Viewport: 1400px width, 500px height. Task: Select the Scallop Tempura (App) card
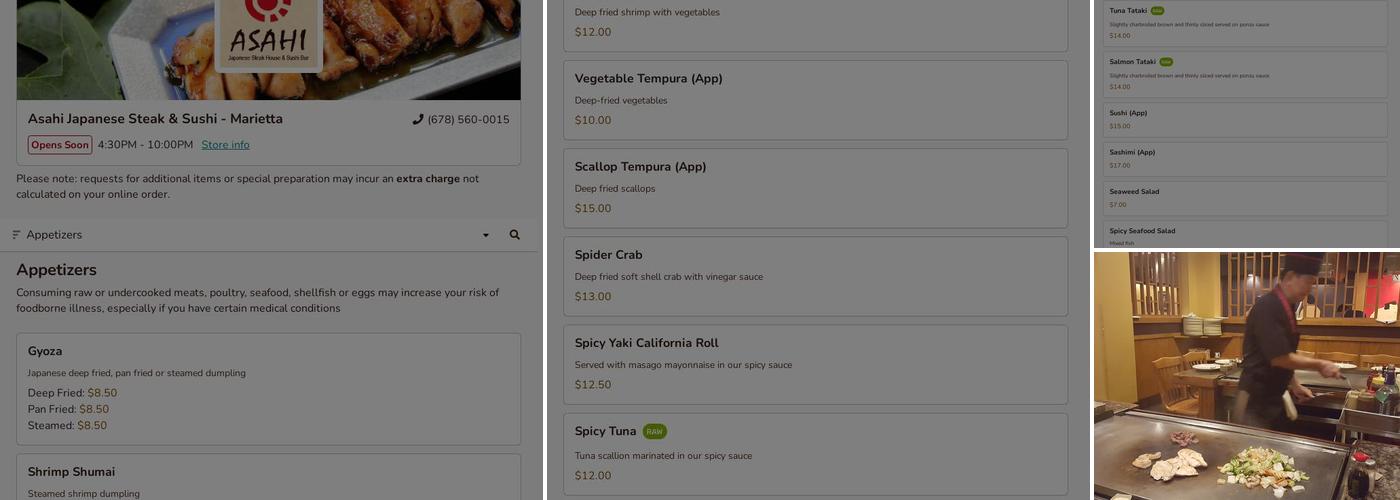(x=815, y=187)
